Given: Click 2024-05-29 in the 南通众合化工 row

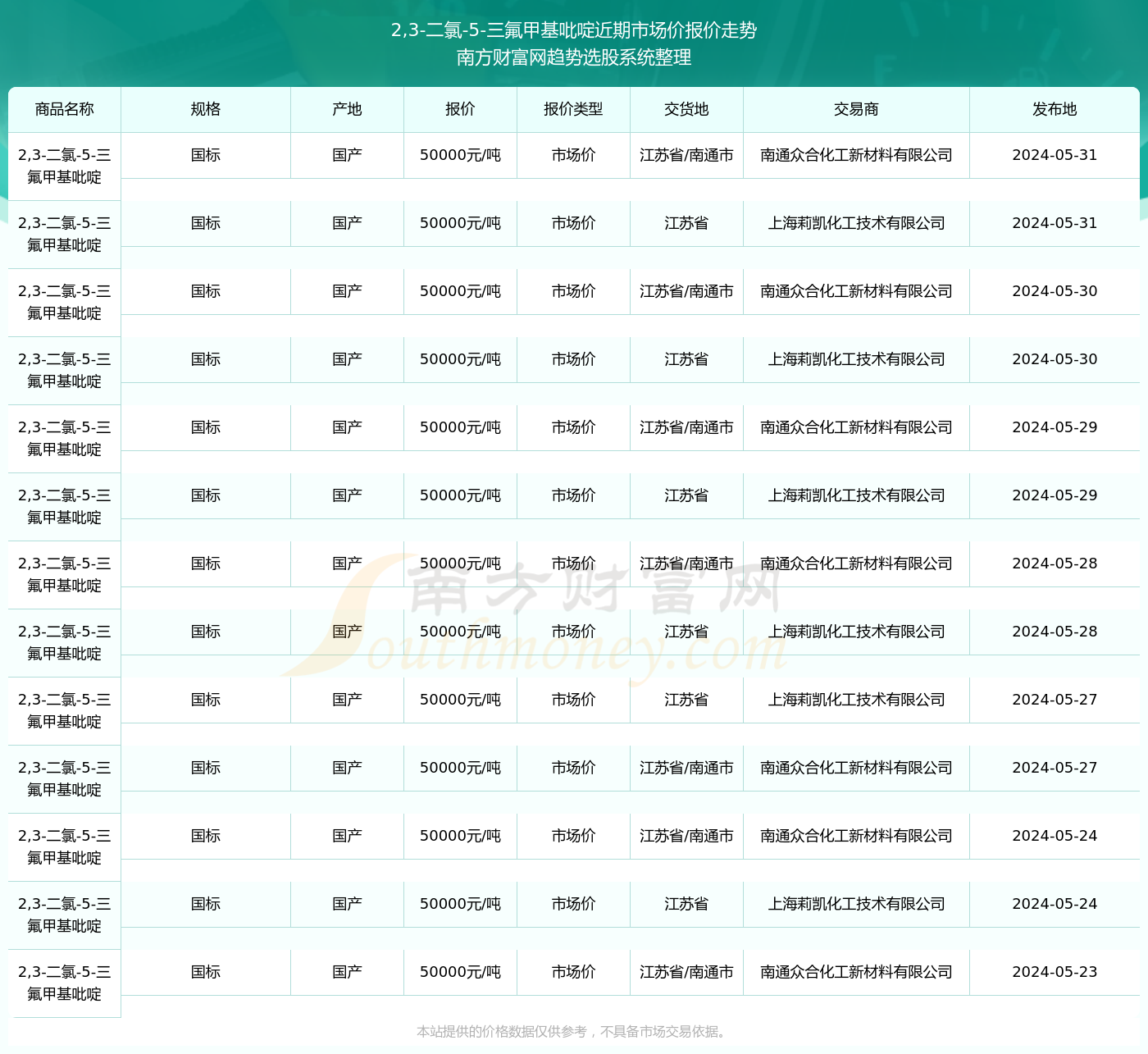Looking at the screenshot, I should coord(1055,427).
